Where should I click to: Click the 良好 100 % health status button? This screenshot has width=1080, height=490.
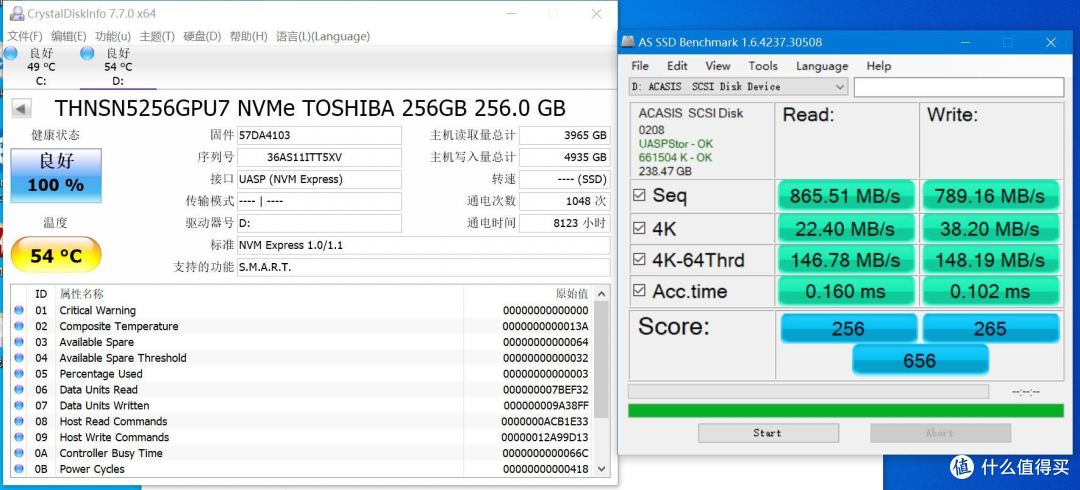click(x=56, y=175)
